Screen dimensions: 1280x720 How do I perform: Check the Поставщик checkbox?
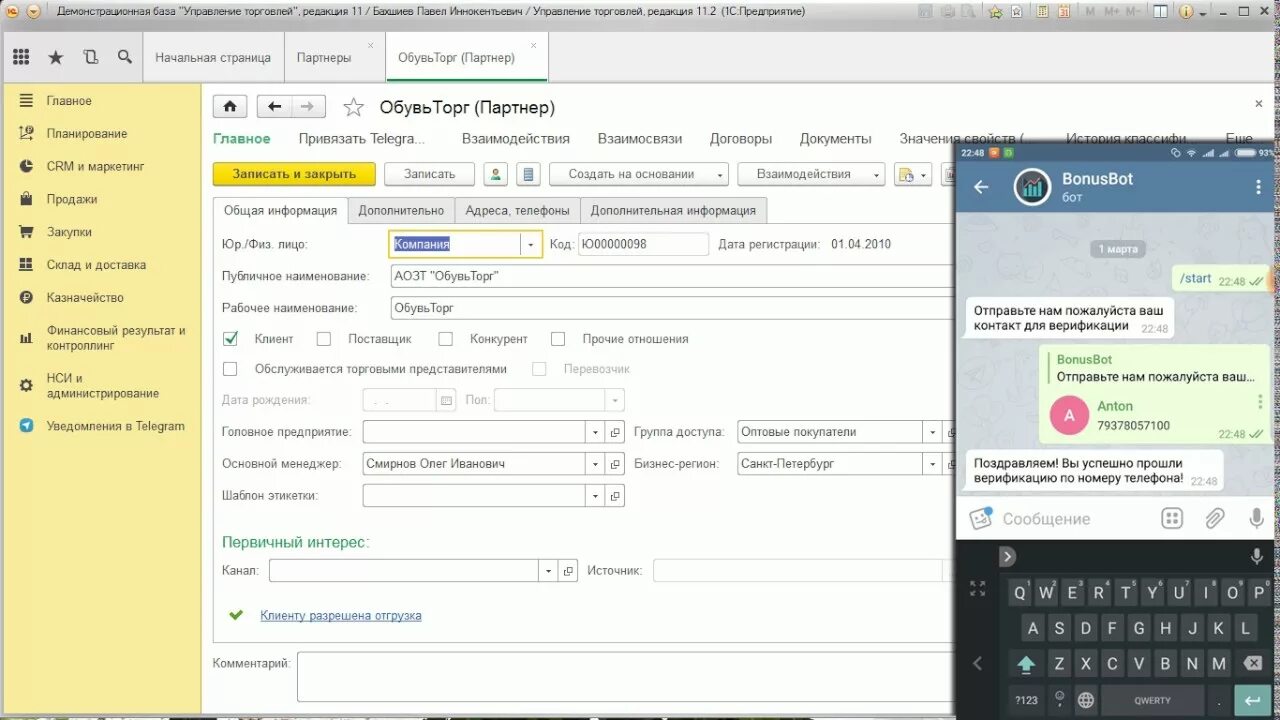[x=323, y=339]
